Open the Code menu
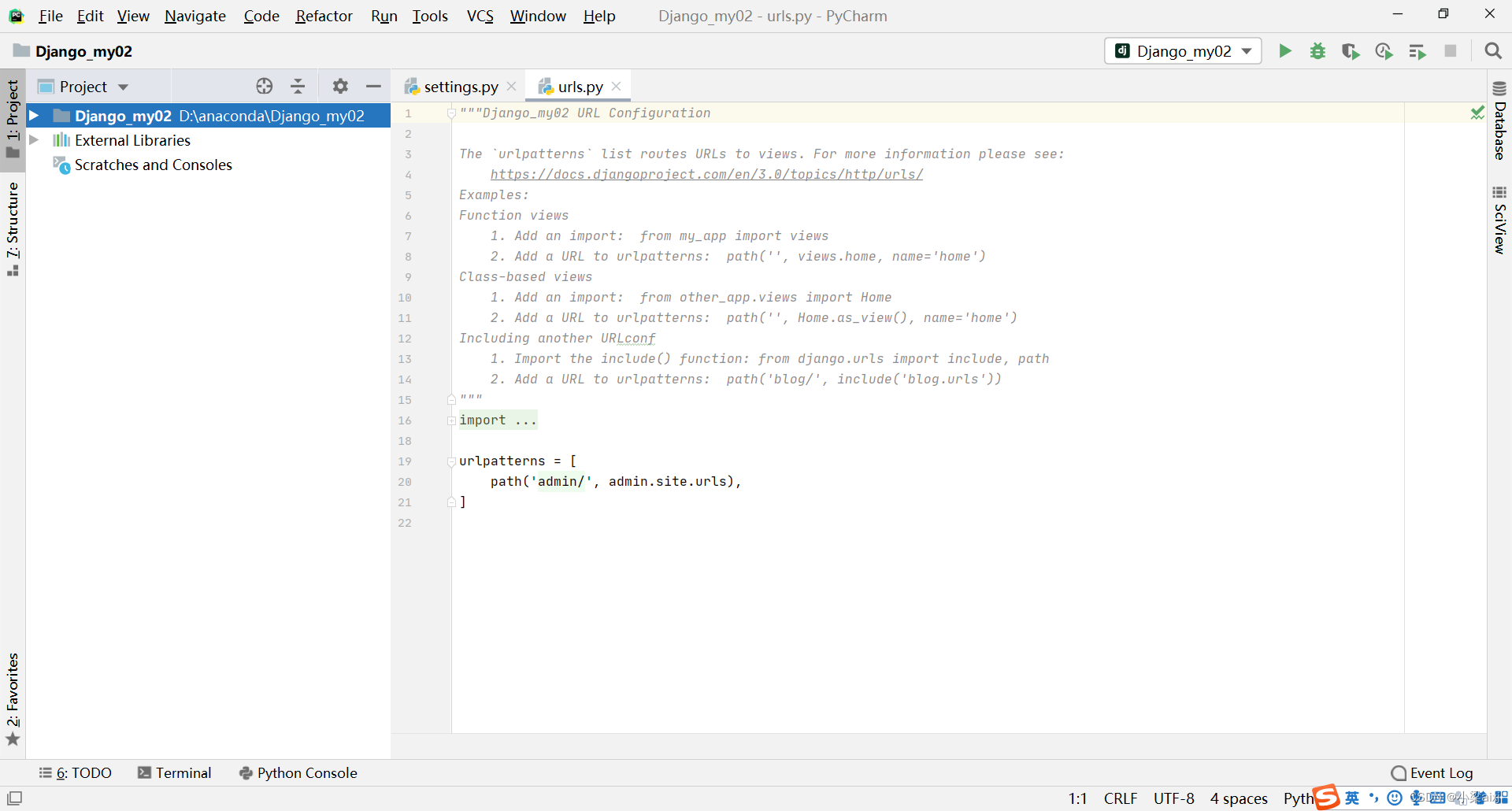1512x811 pixels. point(261,16)
